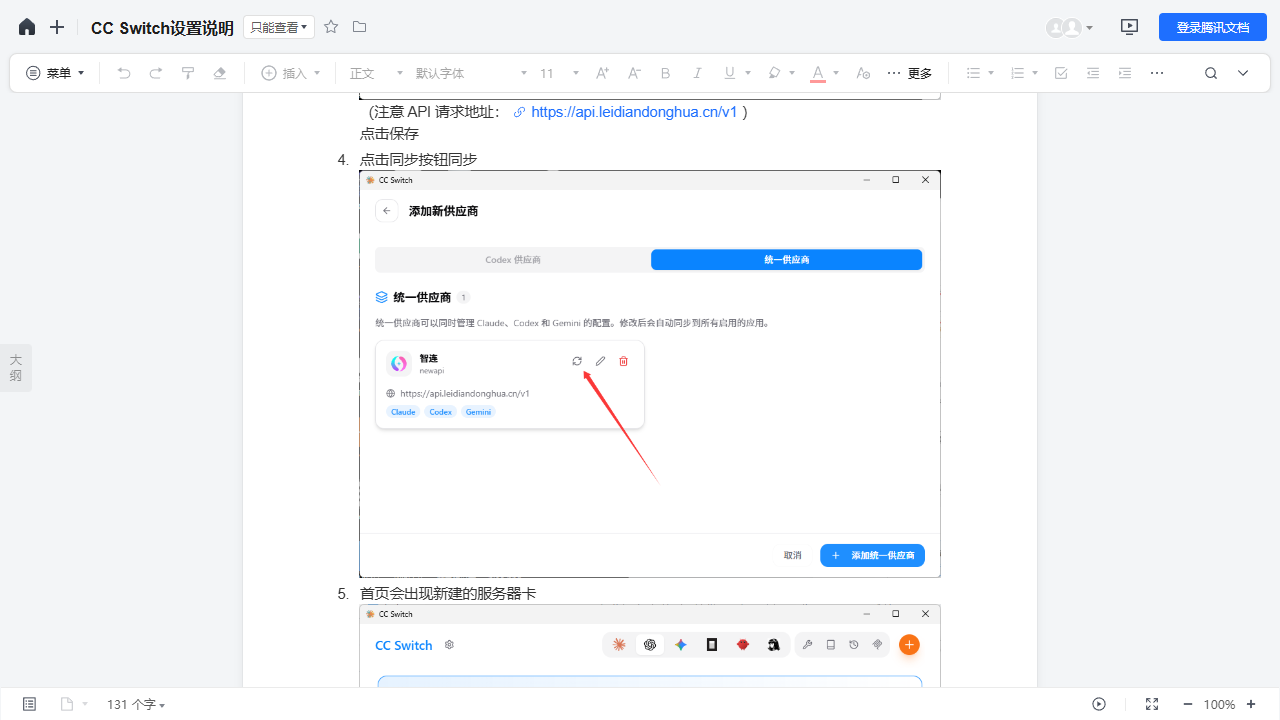Apply red font color A
This screenshot has width=1280, height=720.
pos(817,73)
